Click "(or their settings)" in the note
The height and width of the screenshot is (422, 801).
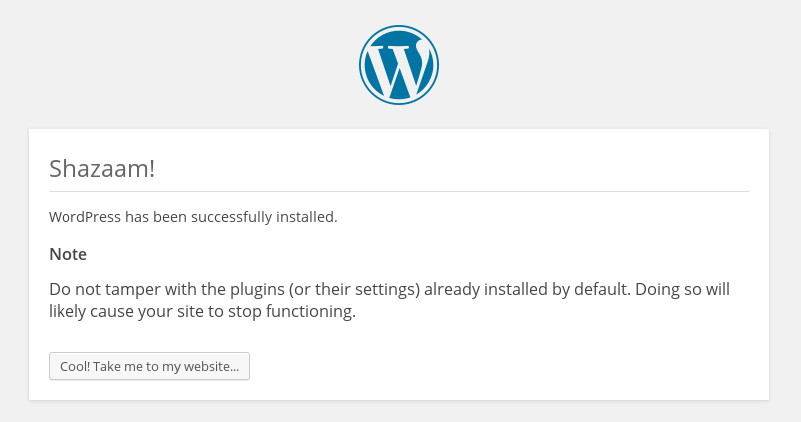pyautogui.click(x=354, y=290)
